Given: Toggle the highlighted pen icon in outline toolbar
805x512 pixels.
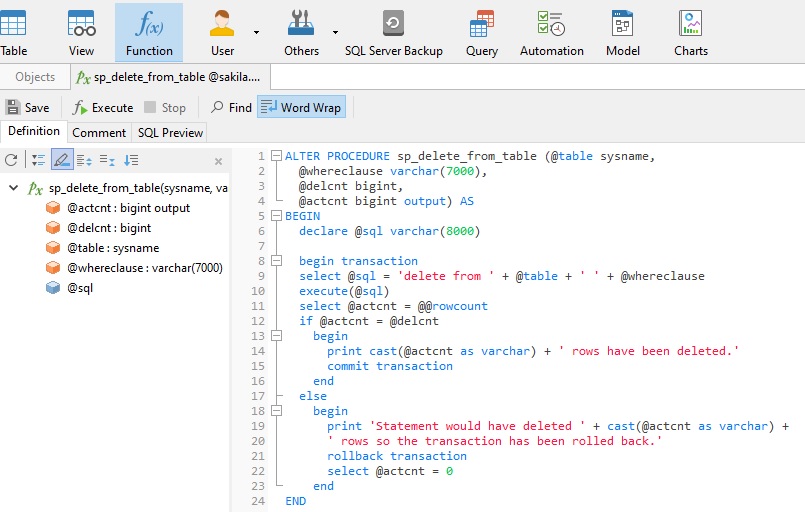Looking at the screenshot, I should coord(62,160).
